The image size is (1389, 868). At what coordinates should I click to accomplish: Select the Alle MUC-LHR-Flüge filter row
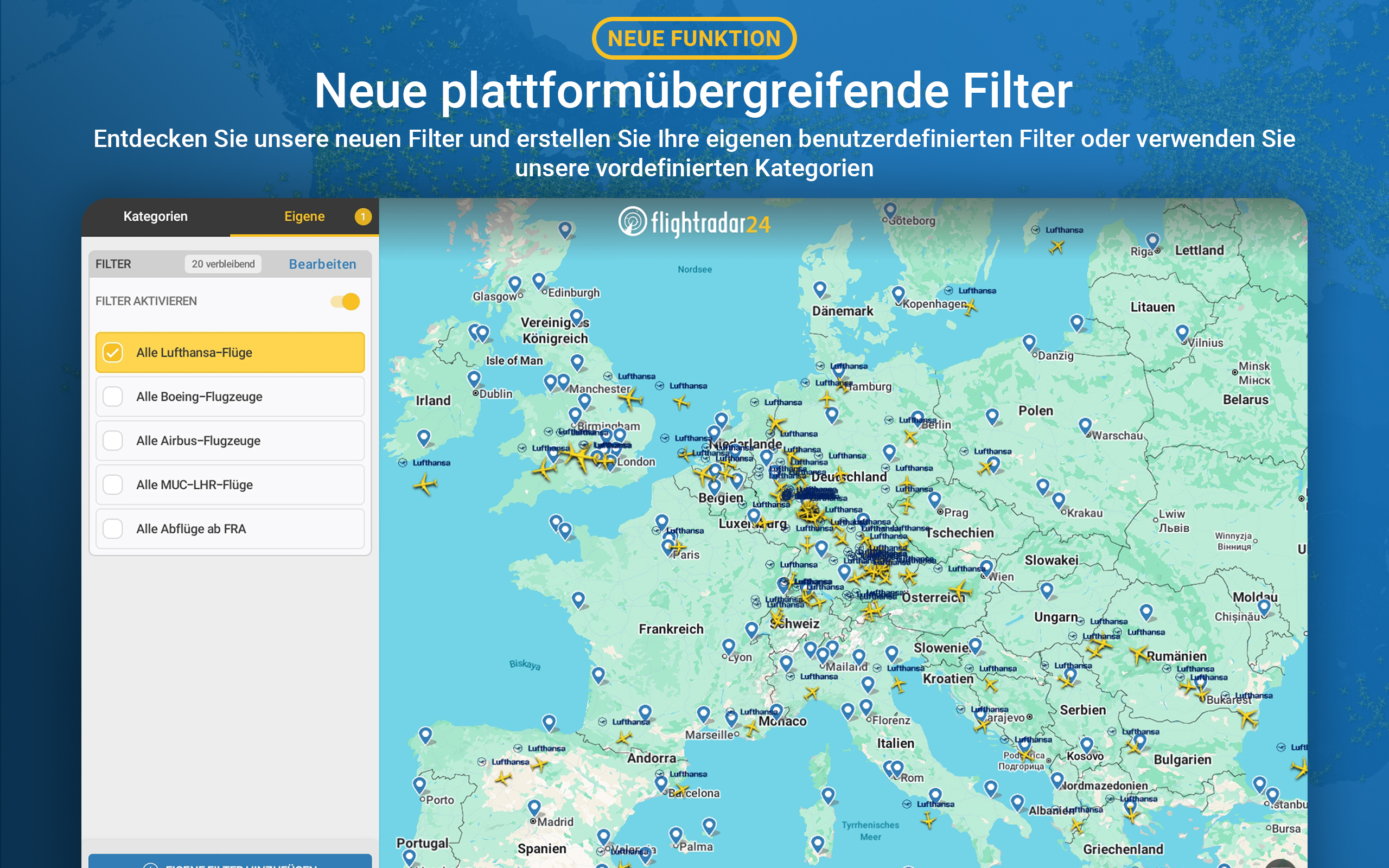230,485
